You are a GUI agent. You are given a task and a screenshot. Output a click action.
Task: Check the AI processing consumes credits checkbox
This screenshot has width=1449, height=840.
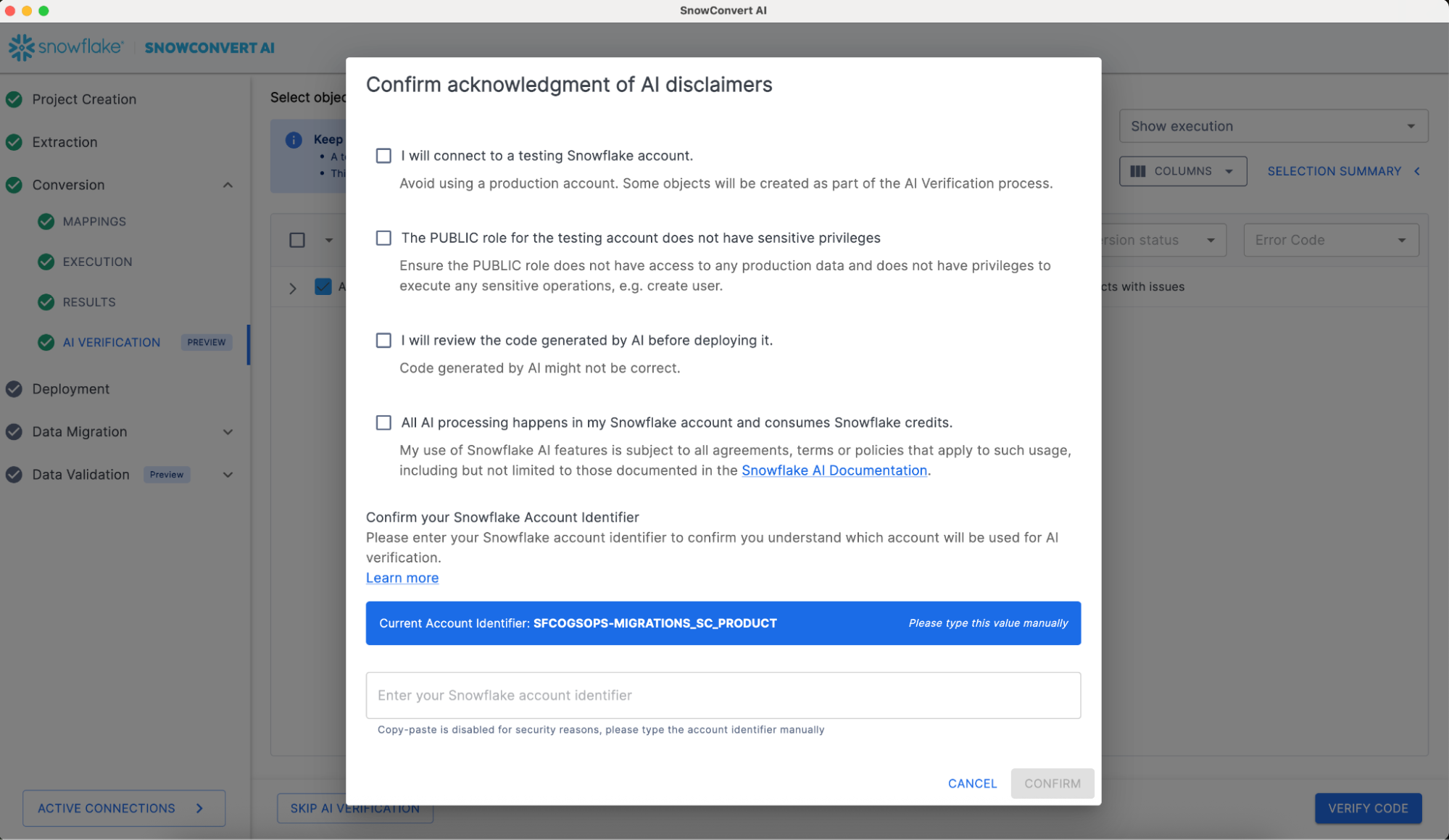383,423
